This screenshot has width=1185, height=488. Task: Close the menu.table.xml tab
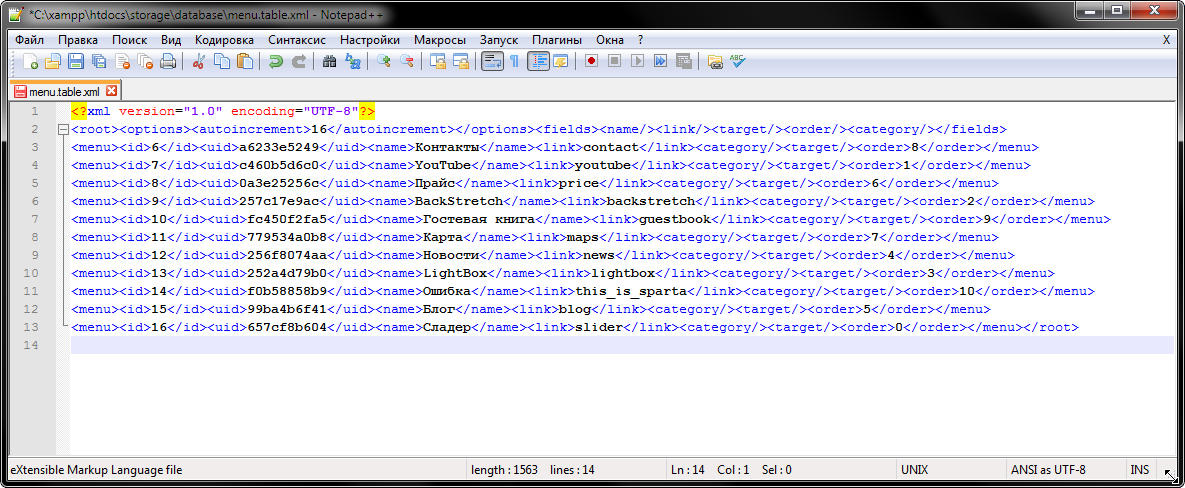tap(111, 91)
